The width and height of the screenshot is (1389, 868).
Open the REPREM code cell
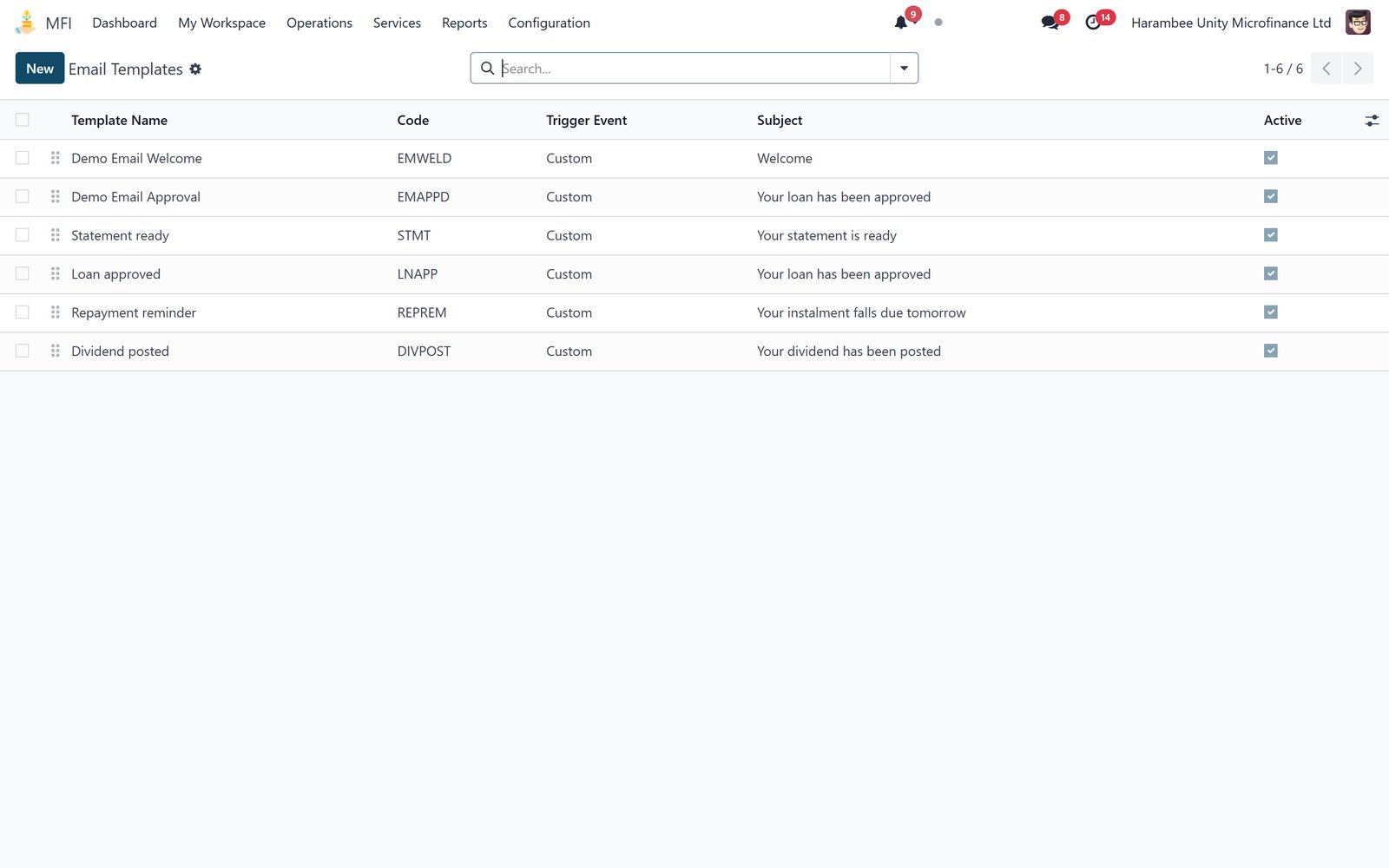point(422,312)
